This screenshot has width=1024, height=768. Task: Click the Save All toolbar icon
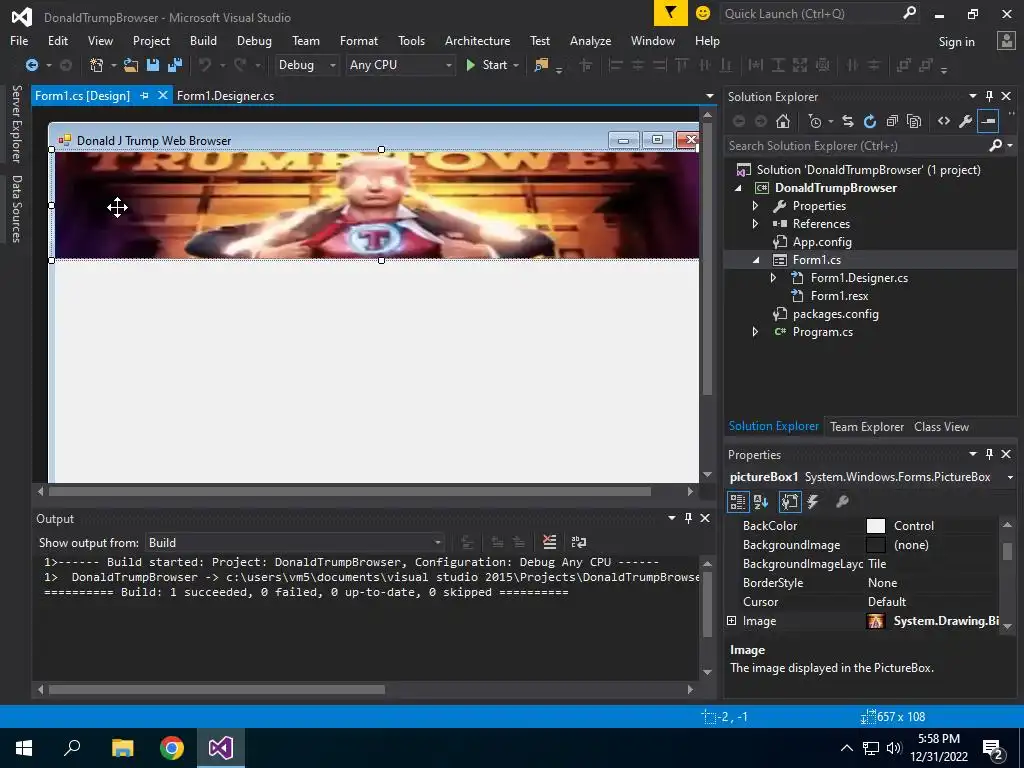click(x=174, y=65)
